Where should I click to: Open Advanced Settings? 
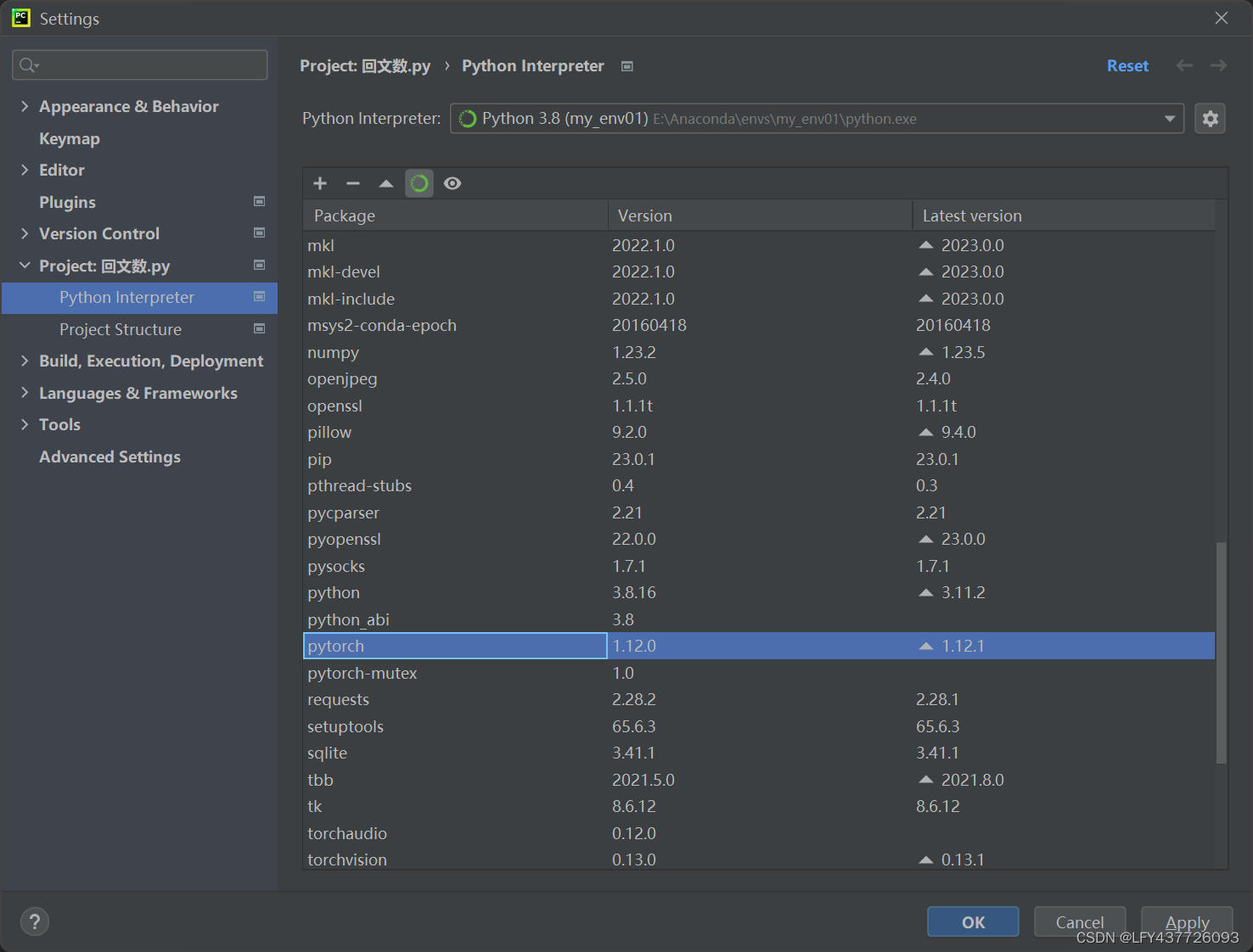pyautogui.click(x=110, y=456)
